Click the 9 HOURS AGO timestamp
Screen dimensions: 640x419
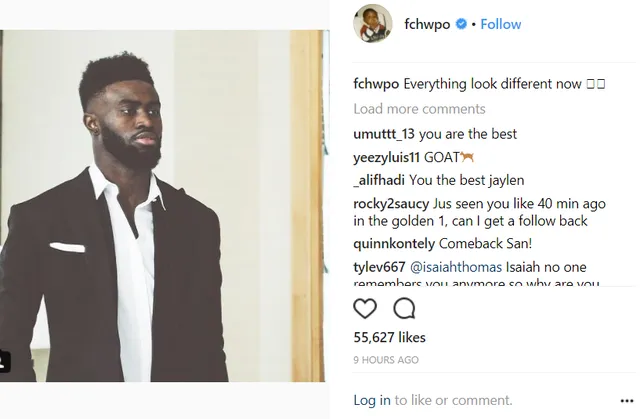pos(386,360)
